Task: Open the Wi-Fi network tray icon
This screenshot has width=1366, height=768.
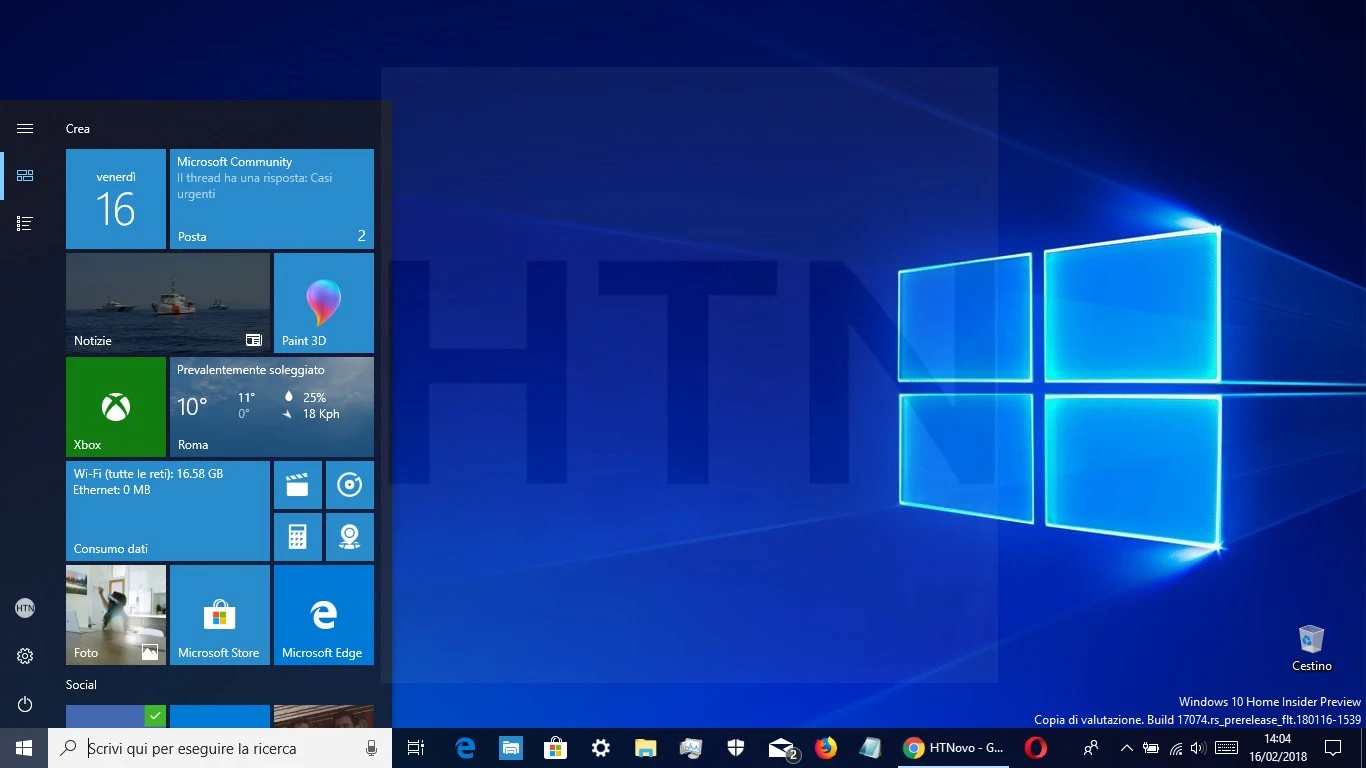Action: click(1176, 748)
